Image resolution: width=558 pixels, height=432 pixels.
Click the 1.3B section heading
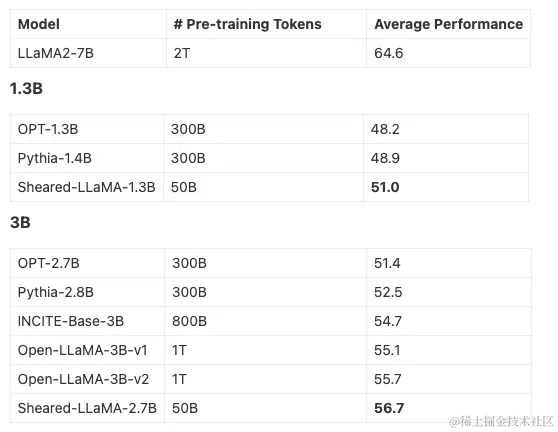26,88
